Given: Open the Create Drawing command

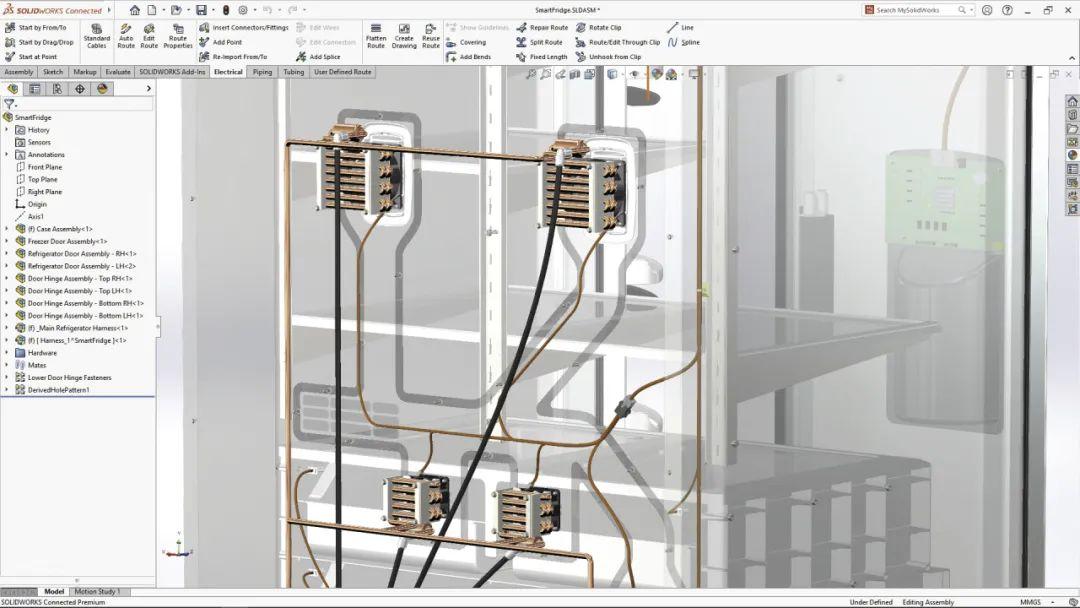Looking at the screenshot, I should click(404, 37).
